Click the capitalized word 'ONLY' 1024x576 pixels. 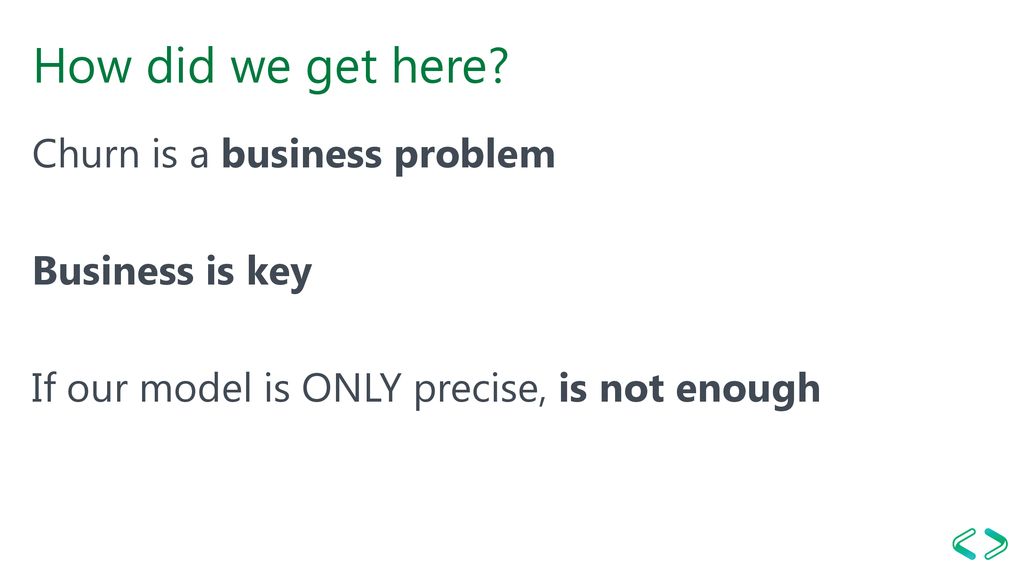(x=351, y=388)
